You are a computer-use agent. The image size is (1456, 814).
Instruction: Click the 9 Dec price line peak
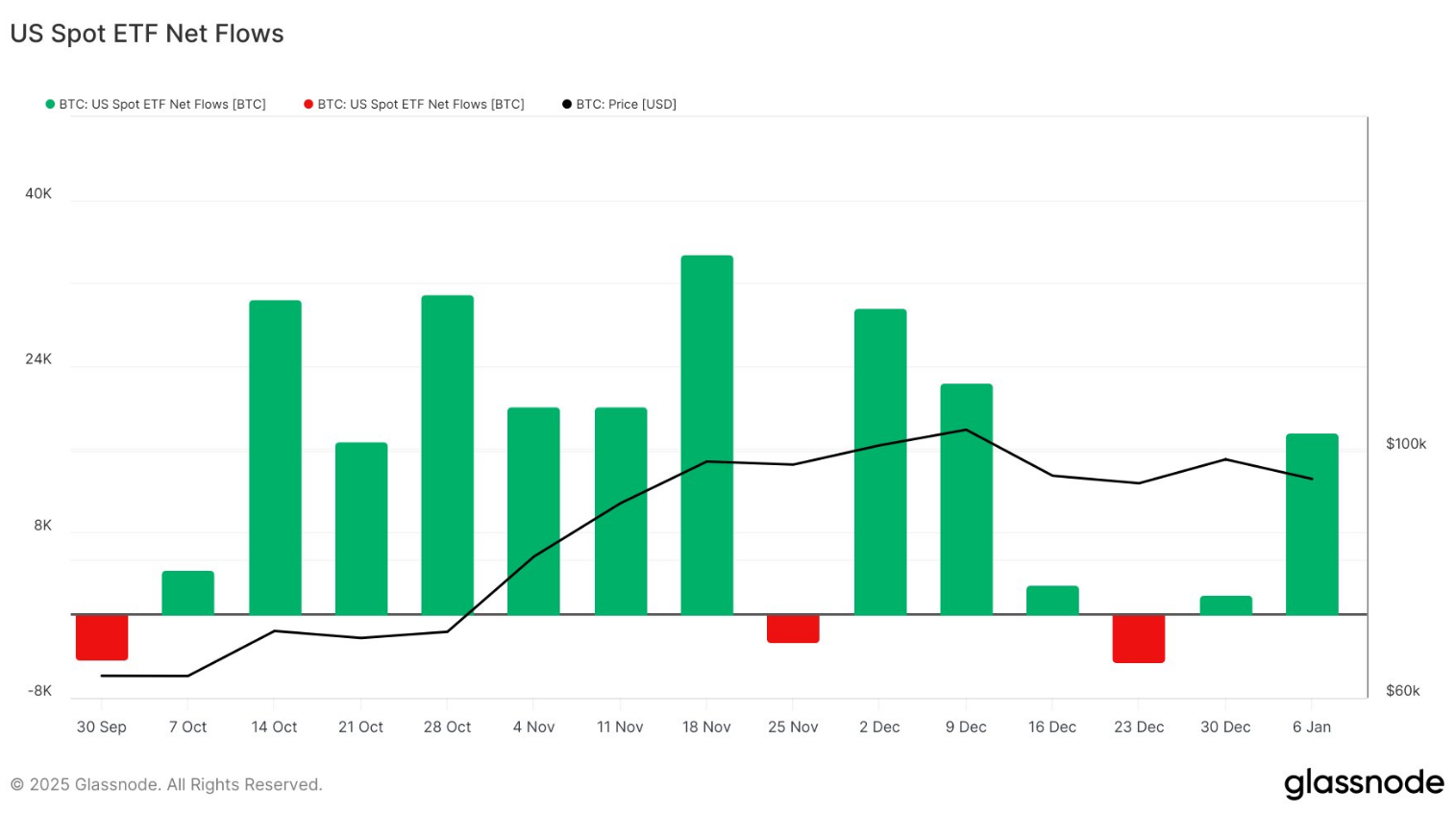point(966,430)
